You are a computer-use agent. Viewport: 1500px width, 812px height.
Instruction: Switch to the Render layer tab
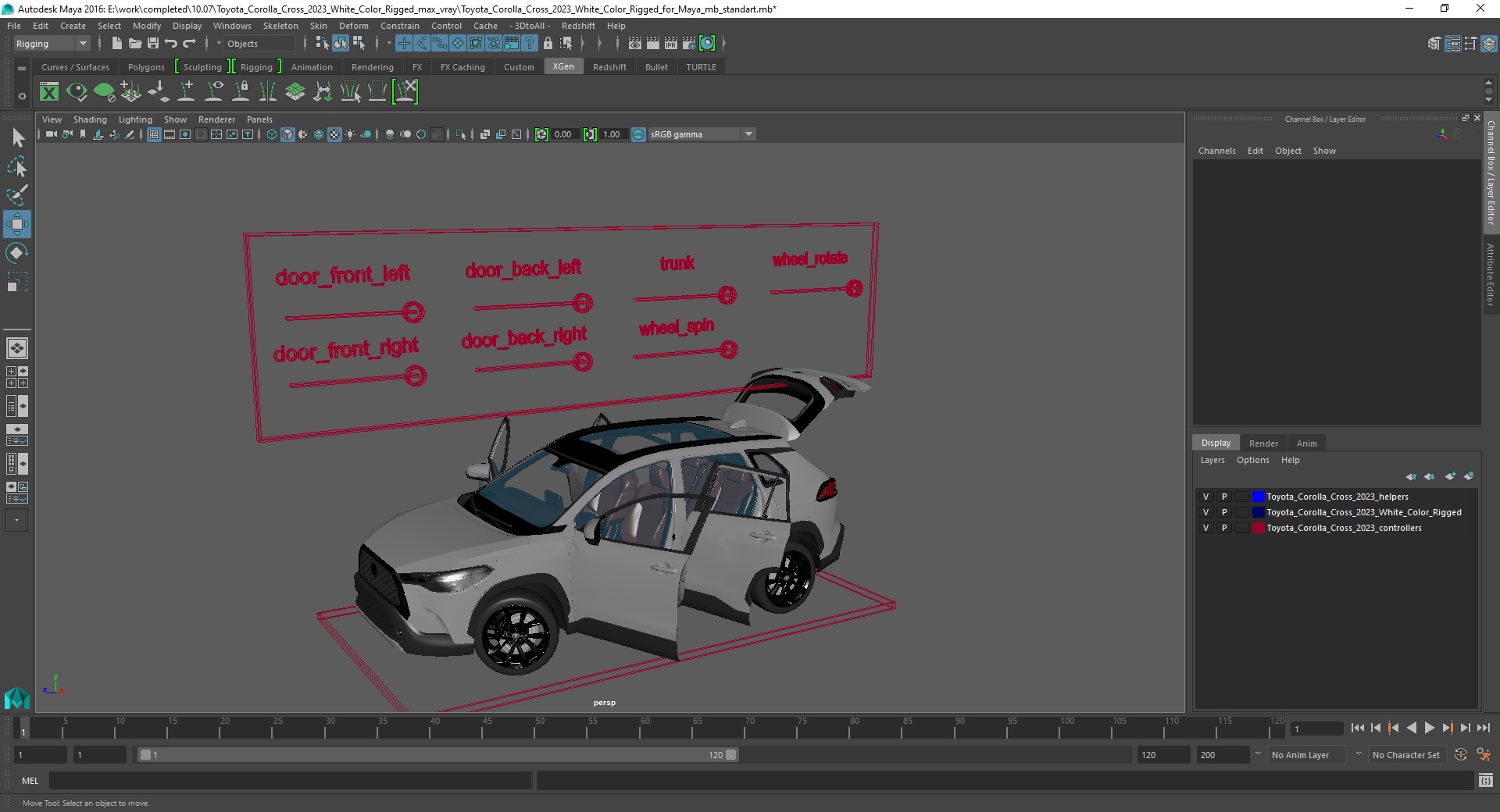click(x=1263, y=443)
